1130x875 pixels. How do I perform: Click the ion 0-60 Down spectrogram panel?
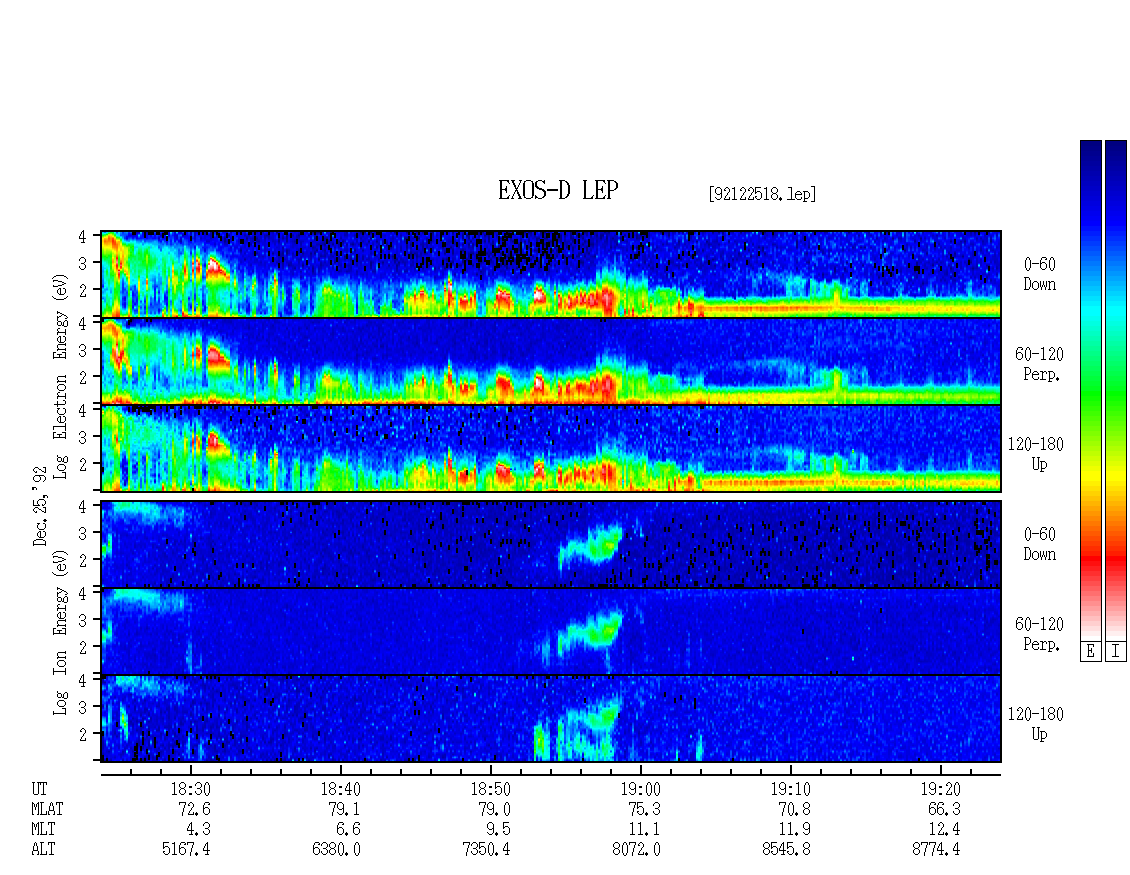551,544
